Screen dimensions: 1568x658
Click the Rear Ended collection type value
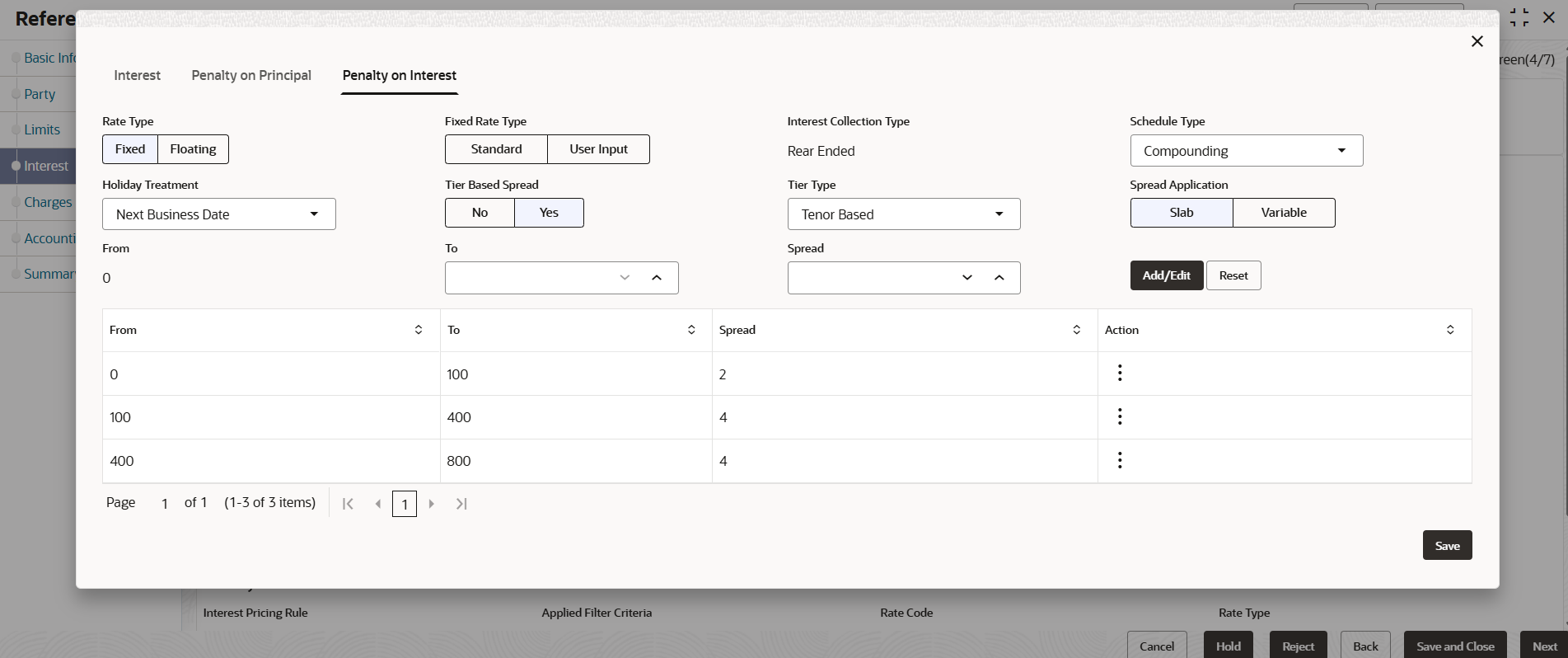pyautogui.click(x=821, y=151)
